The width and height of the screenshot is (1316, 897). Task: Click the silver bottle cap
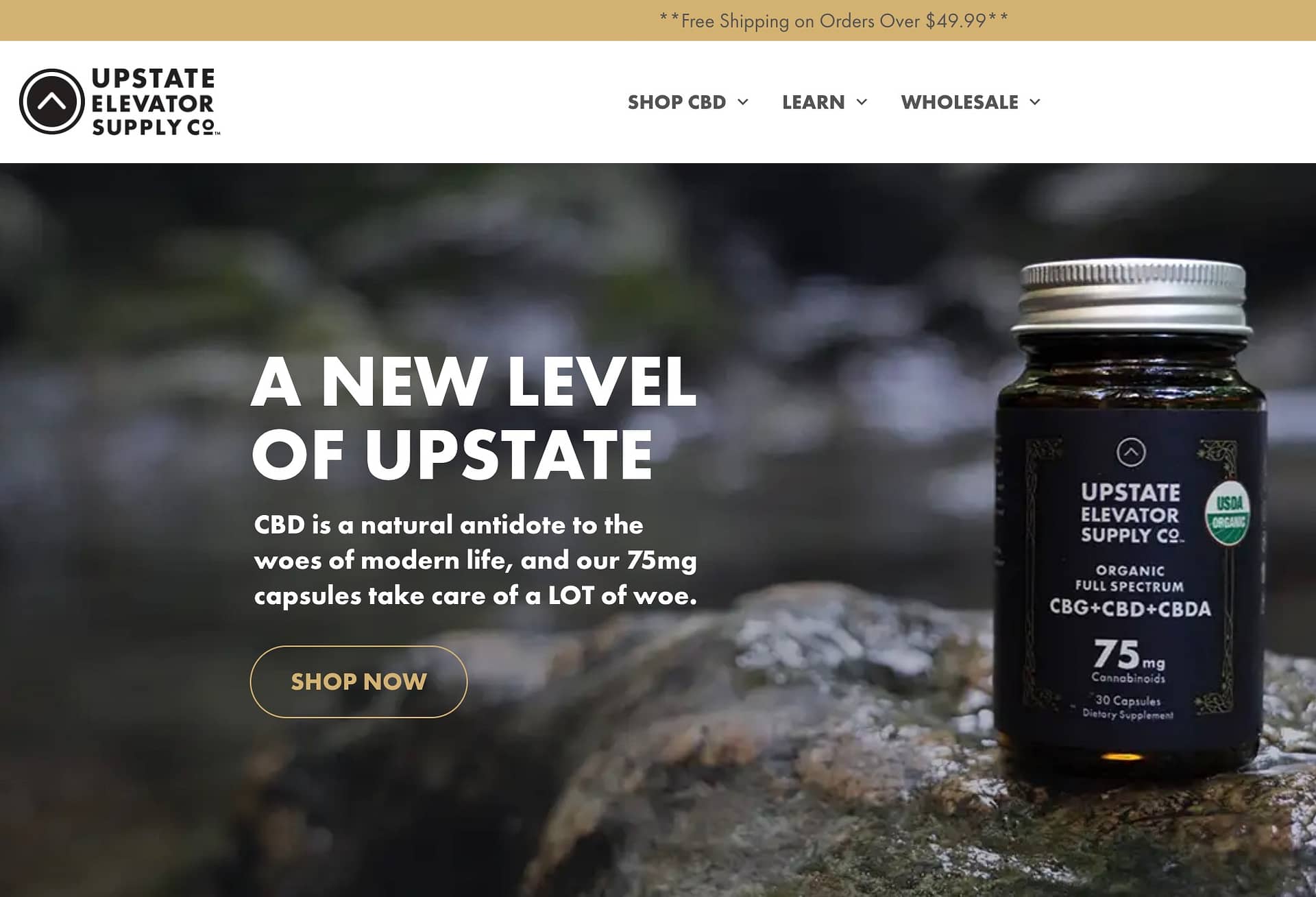tap(1132, 296)
